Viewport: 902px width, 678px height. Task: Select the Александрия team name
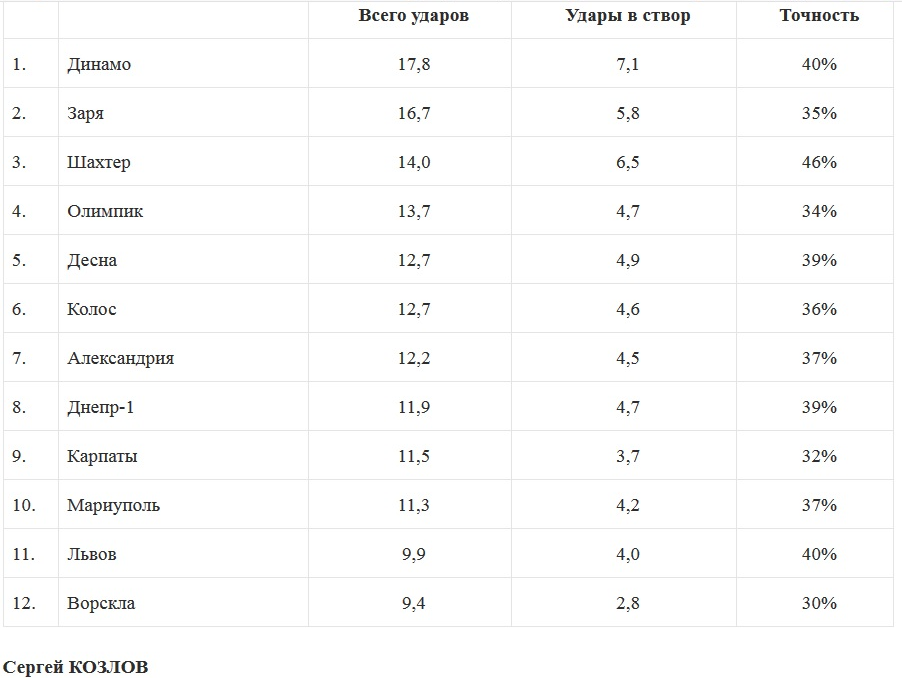121,359
